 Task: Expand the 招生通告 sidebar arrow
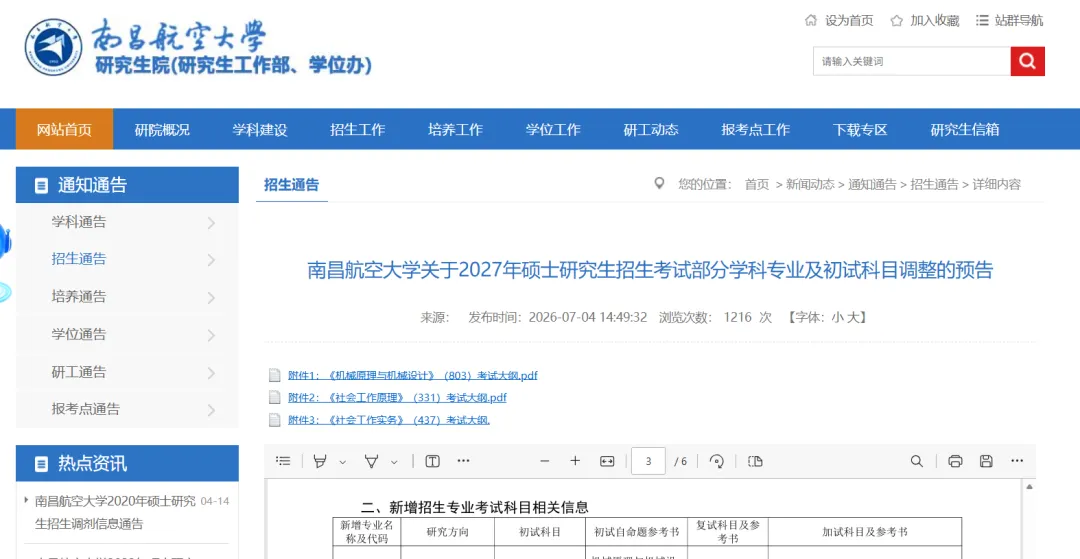pos(211,260)
